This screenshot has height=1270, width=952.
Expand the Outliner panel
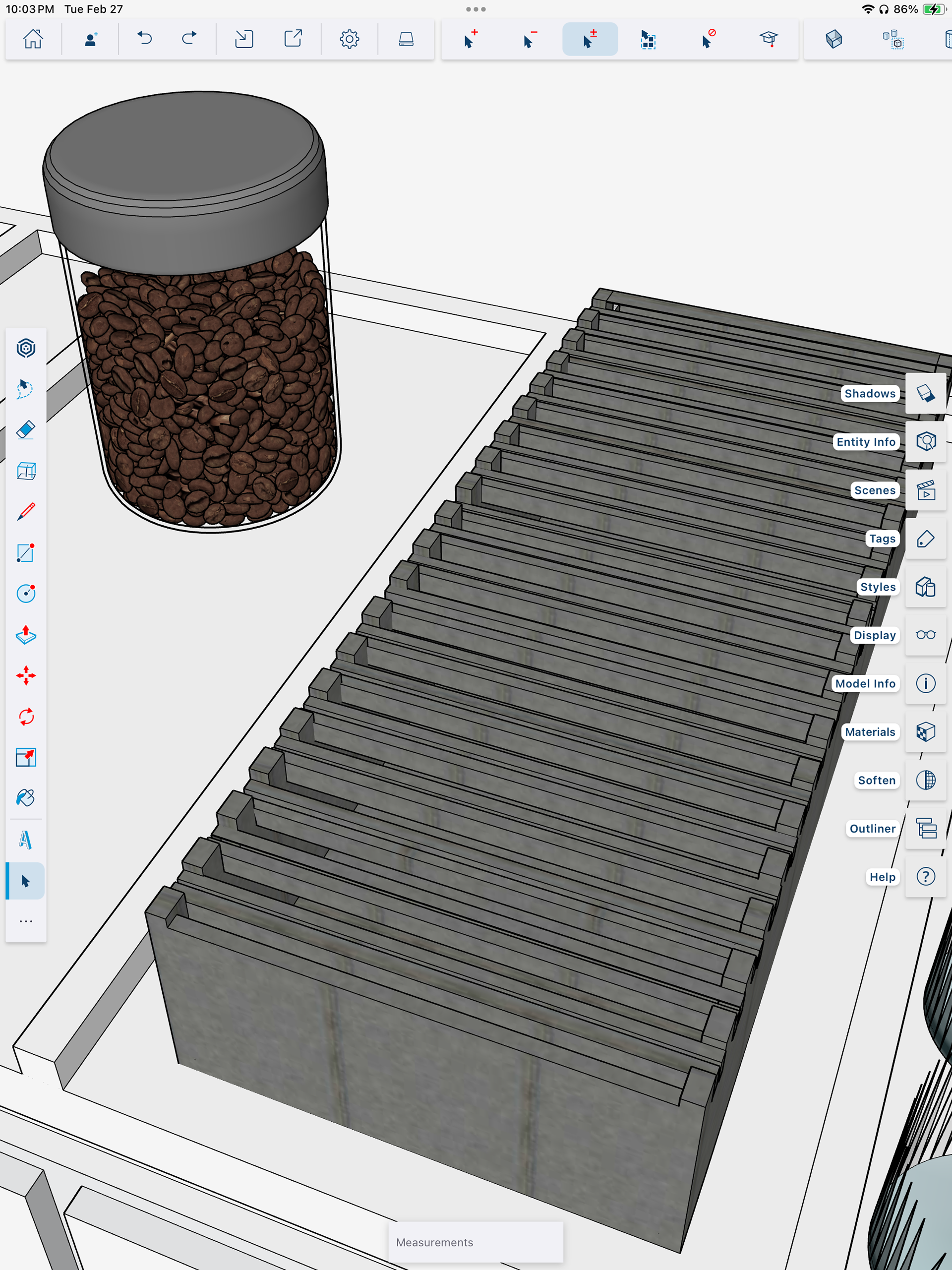(926, 829)
